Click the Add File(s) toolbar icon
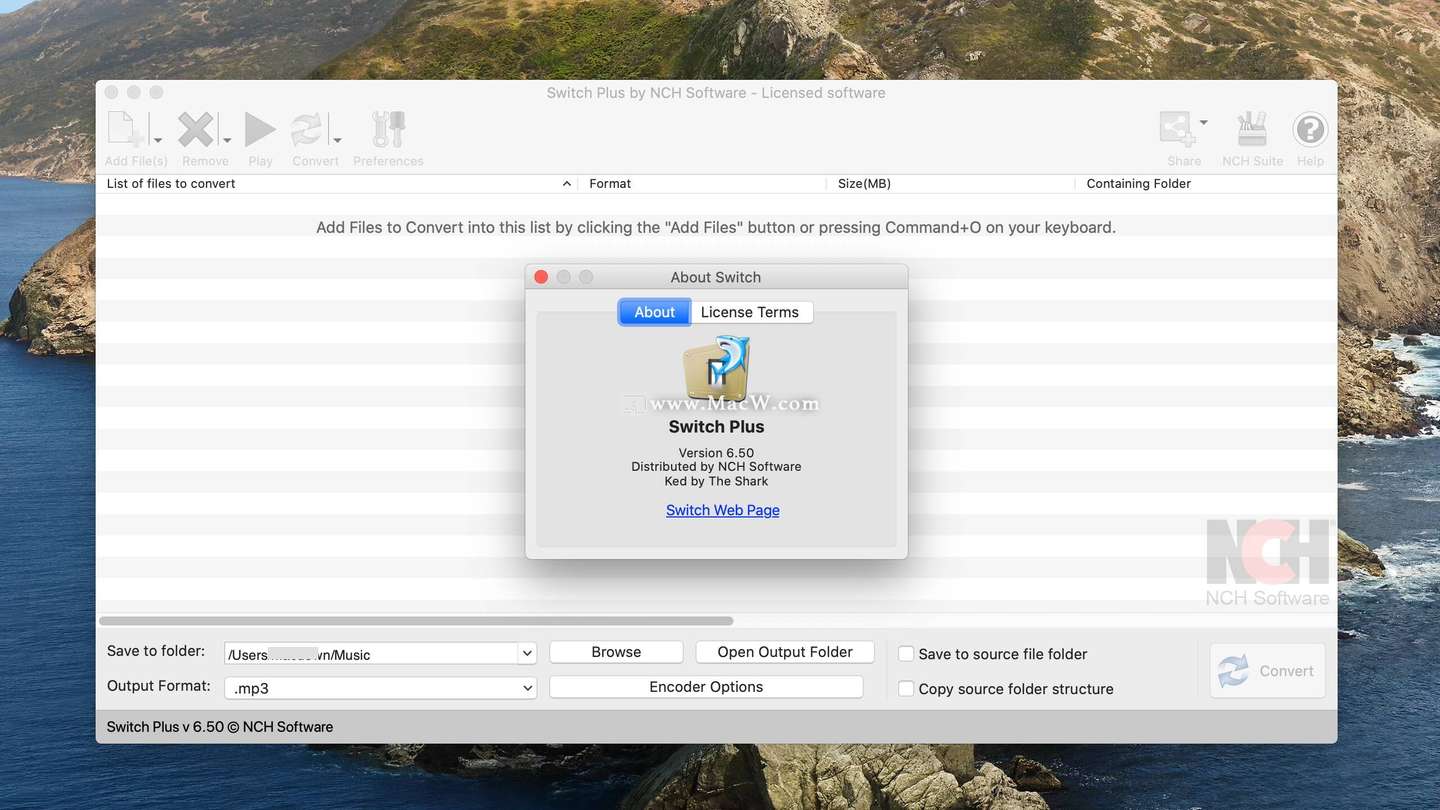 coord(128,130)
